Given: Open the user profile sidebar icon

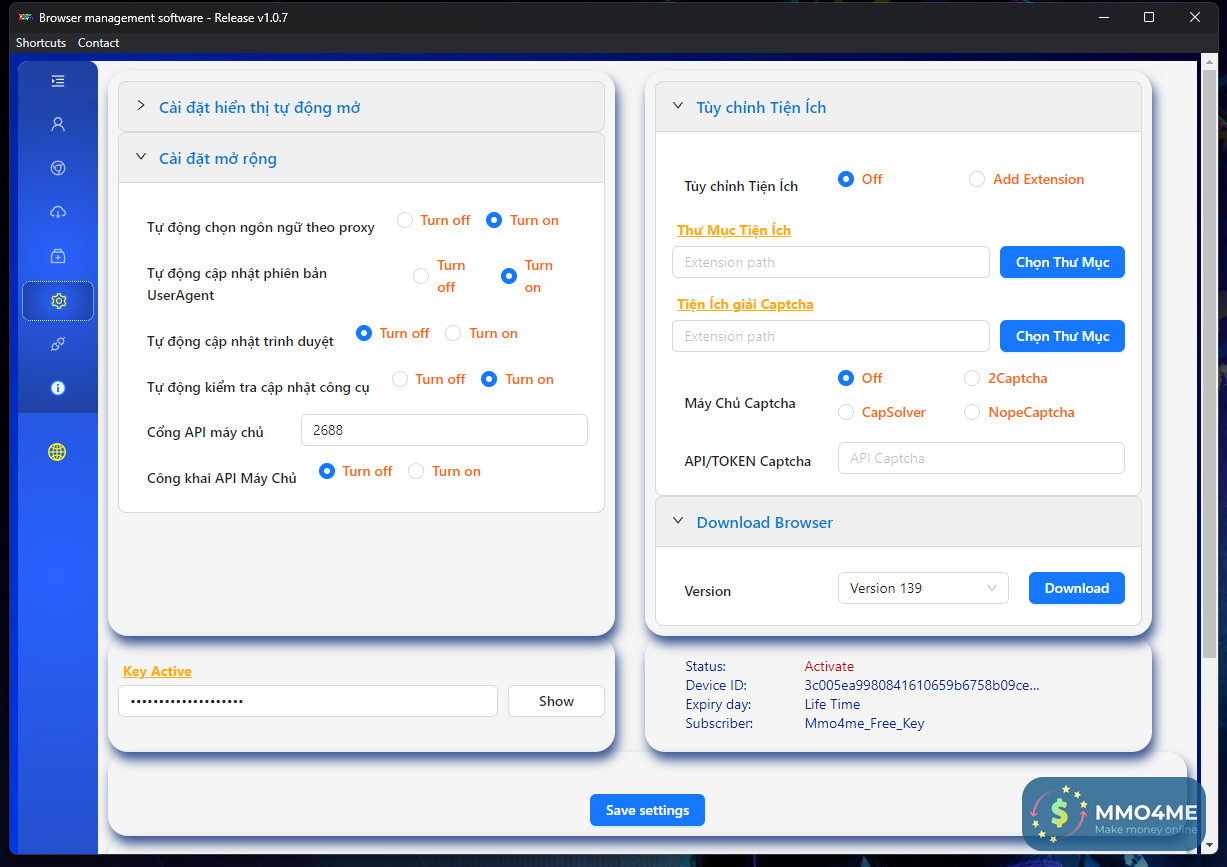Looking at the screenshot, I should tap(58, 124).
